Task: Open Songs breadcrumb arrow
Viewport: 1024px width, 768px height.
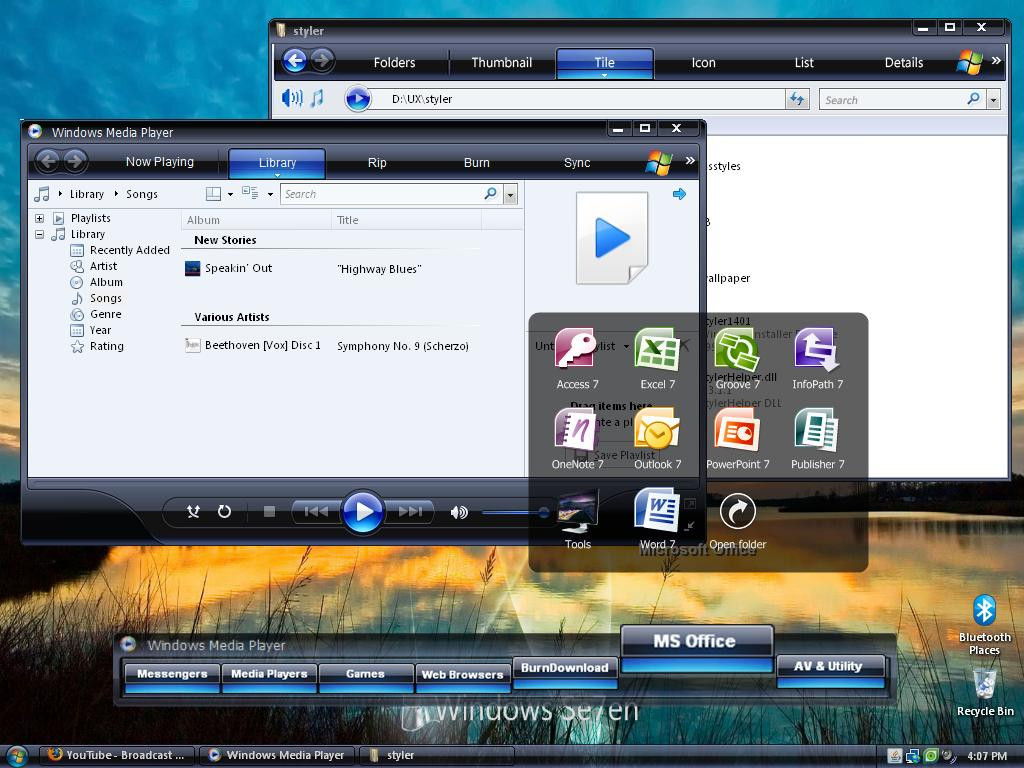Action: point(116,193)
